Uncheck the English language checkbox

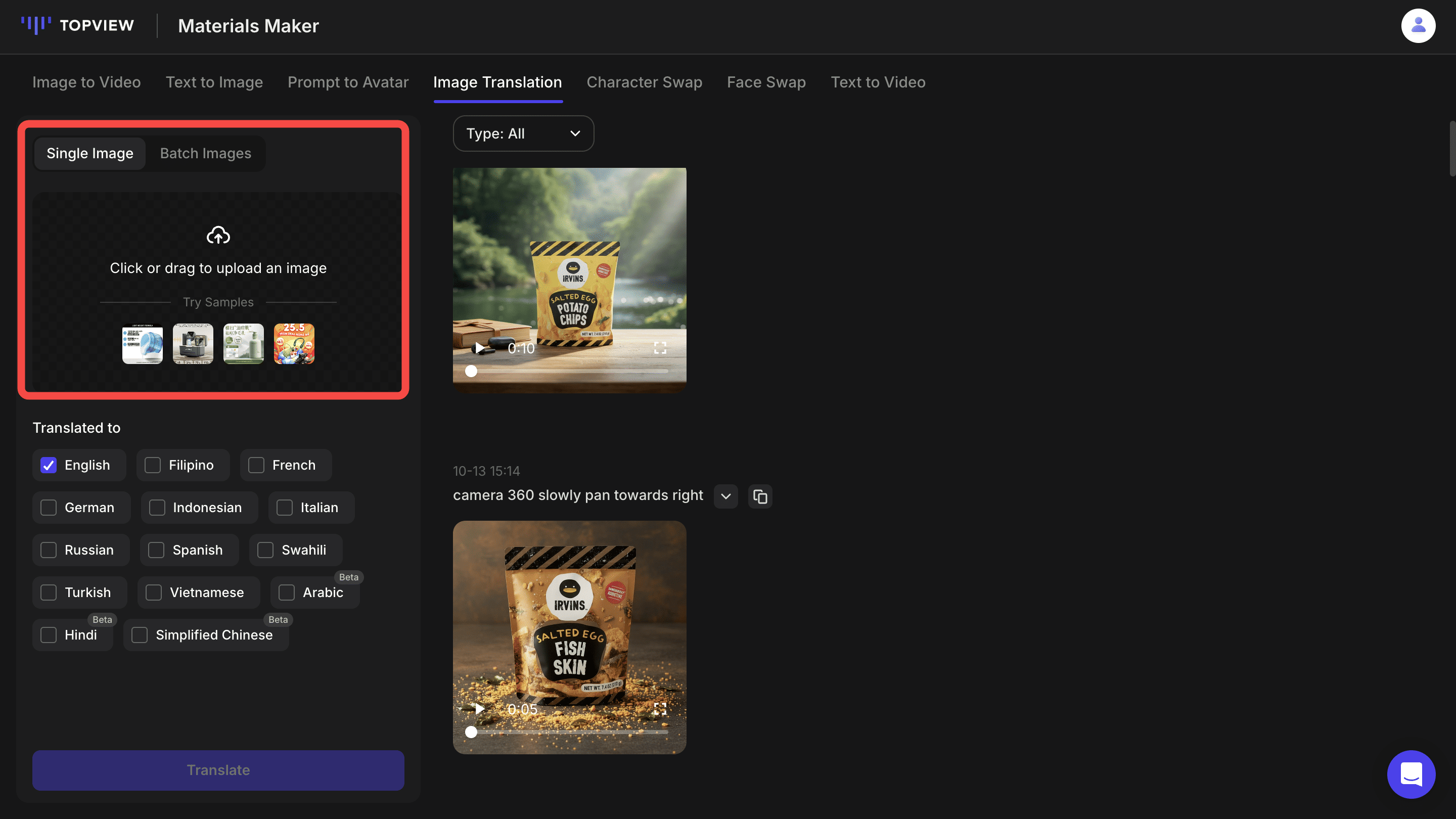pyautogui.click(x=49, y=465)
